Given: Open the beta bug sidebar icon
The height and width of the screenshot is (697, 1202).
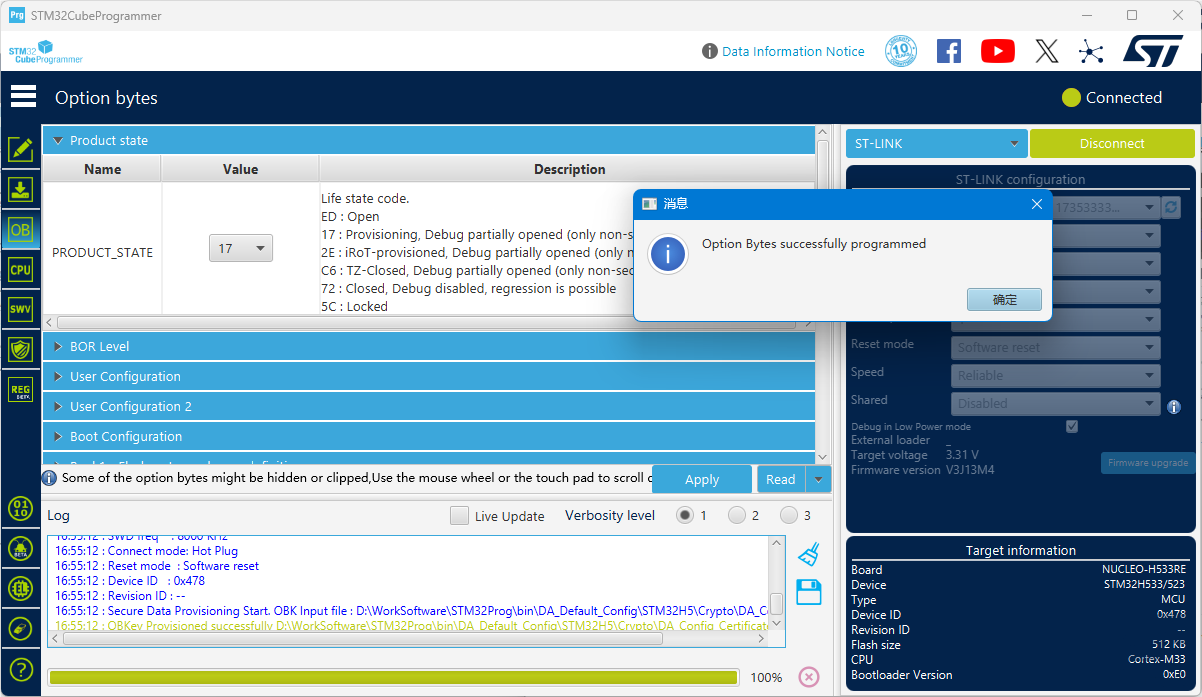Looking at the screenshot, I should pyautogui.click(x=20, y=548).
